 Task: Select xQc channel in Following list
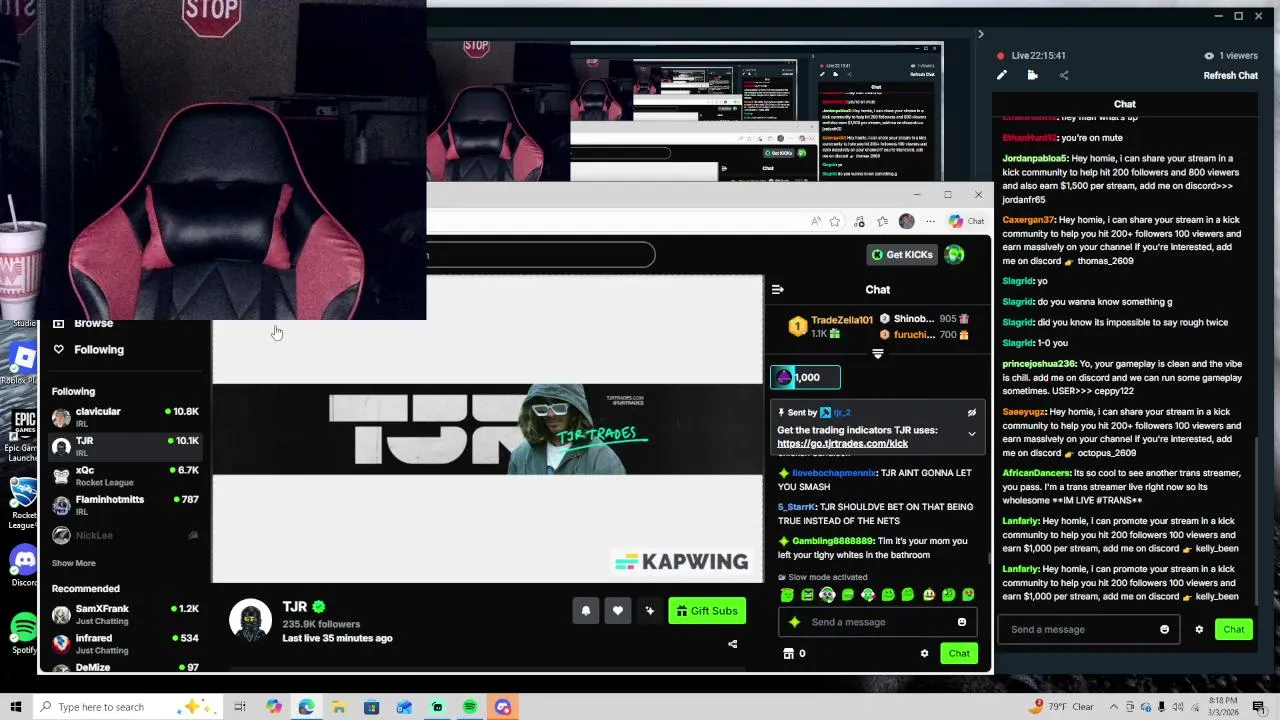[x=125, y=475]
